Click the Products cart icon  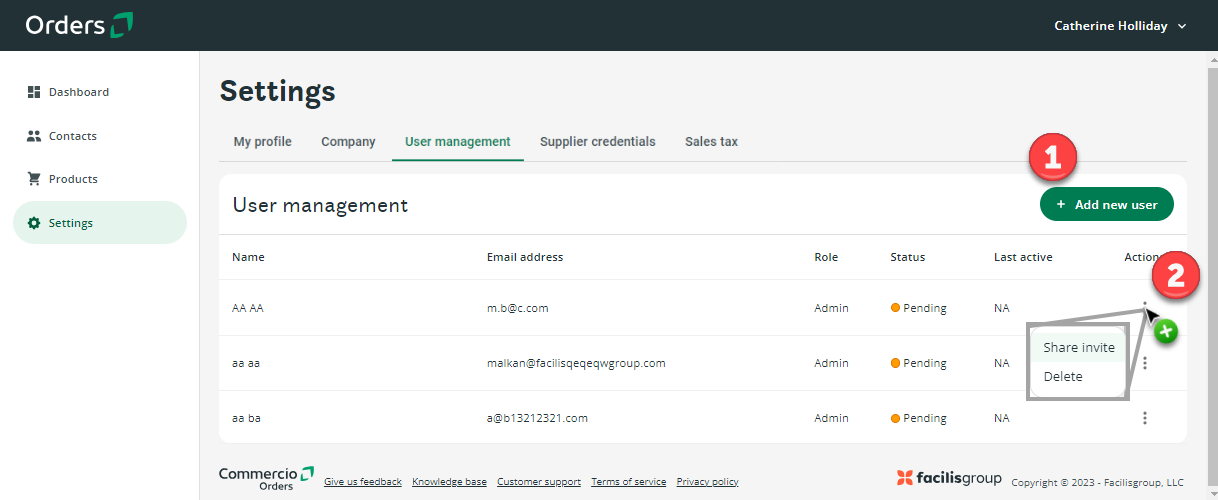(33, 179)
